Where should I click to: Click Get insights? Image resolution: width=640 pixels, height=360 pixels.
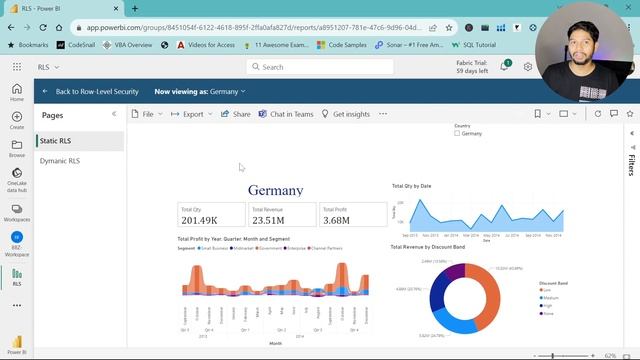pyautogui.click(x=346, y=114)
